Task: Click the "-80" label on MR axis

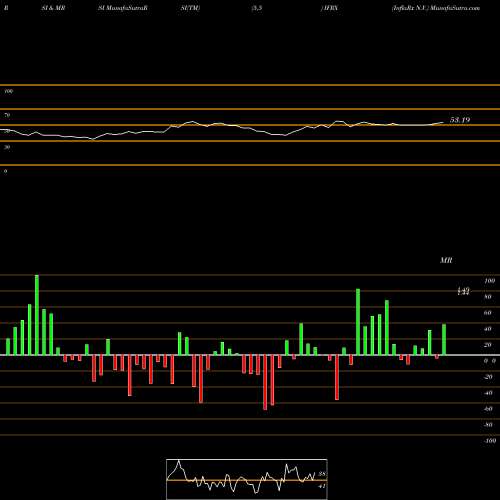Action: 488,425
